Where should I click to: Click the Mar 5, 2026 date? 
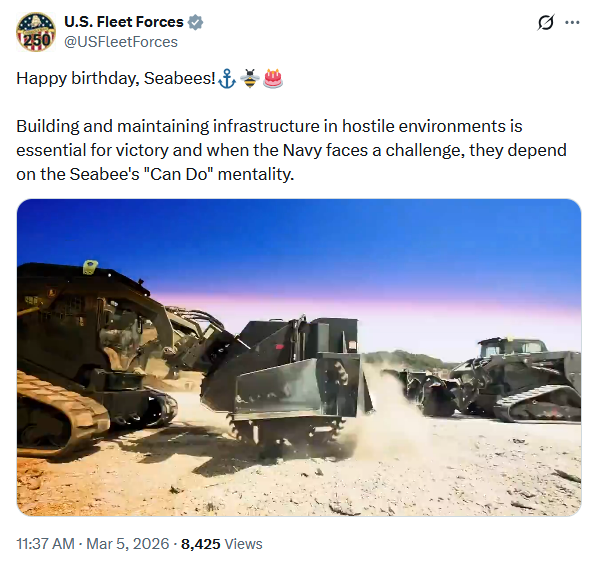coord(128,544)
